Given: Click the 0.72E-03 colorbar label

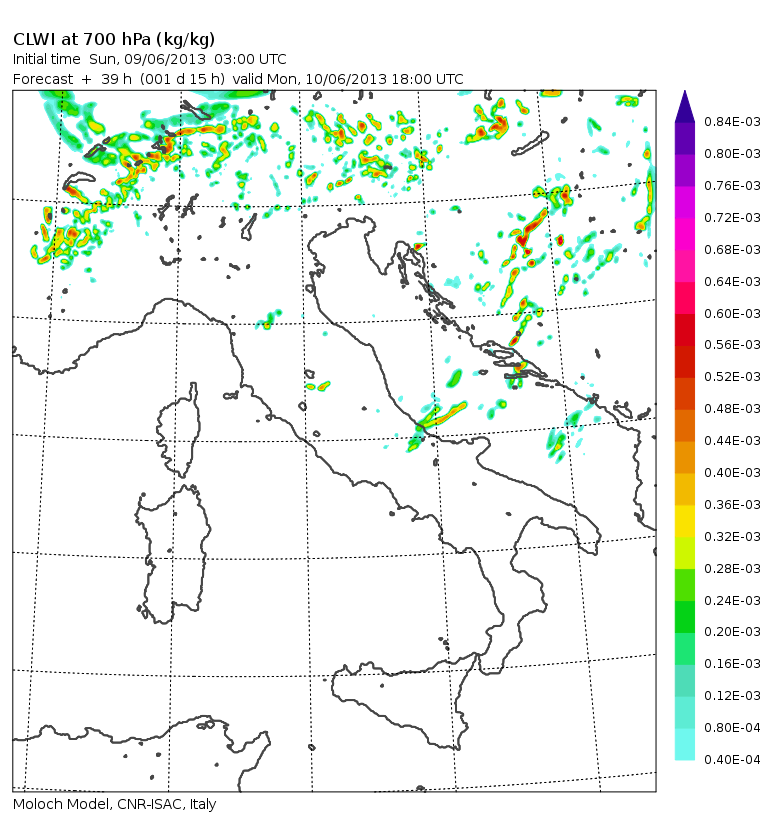Looking at the screenshot, I should (732, 218).
